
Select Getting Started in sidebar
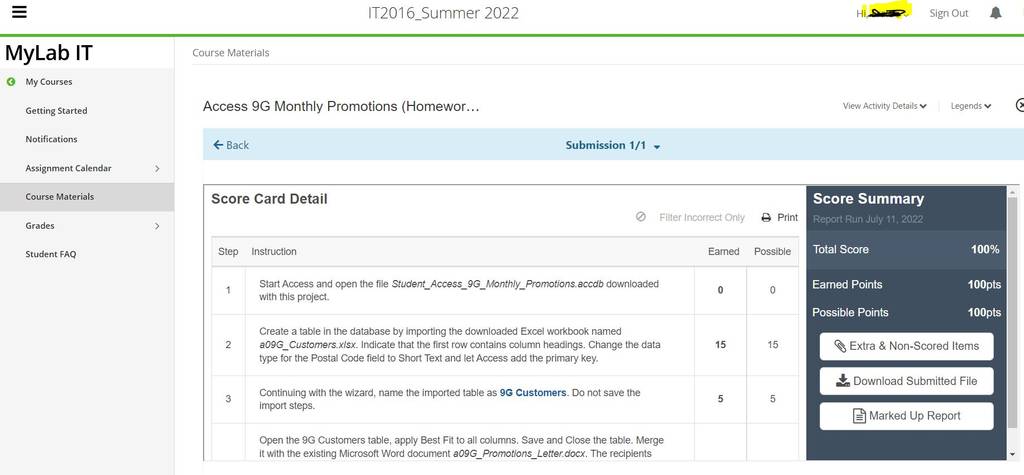pos(56,111)
